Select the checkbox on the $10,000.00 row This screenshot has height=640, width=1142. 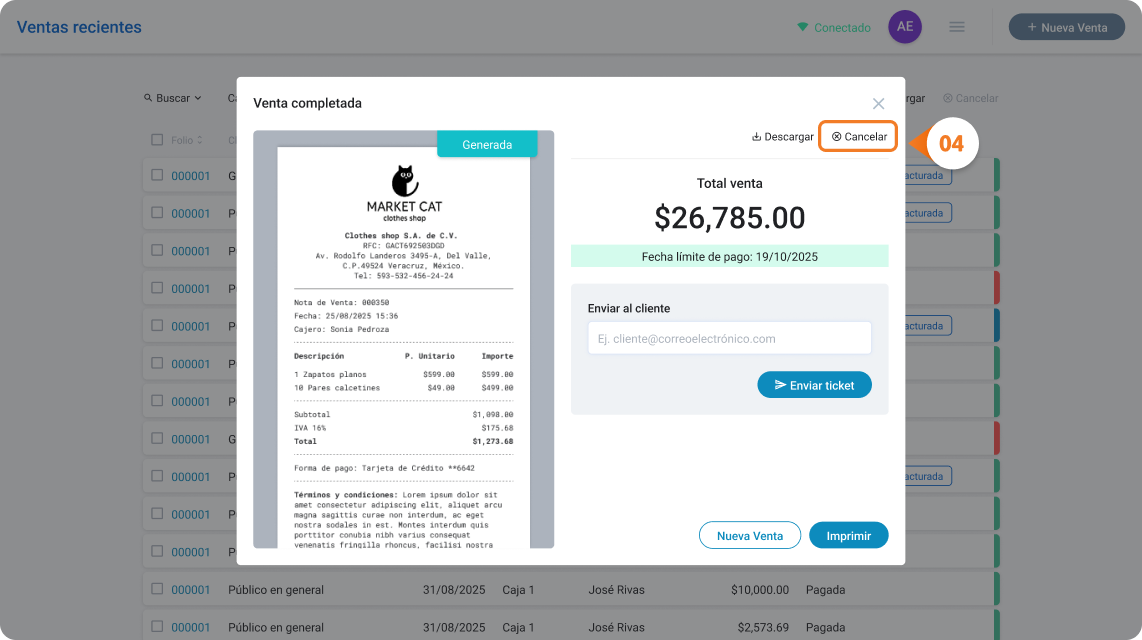pyautogui.click(x=157, y=589)
